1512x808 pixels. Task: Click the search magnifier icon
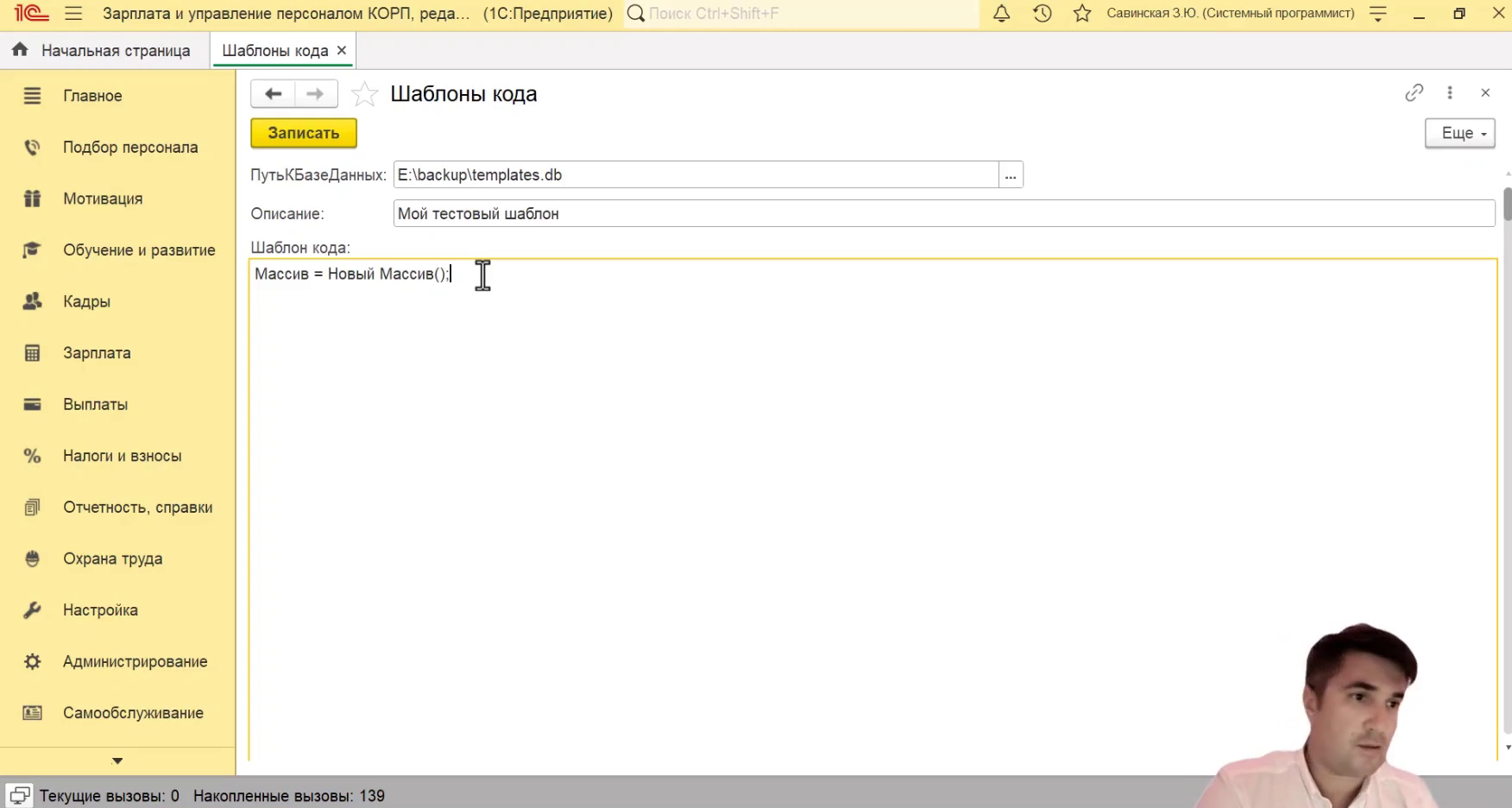tap(636, 14)
